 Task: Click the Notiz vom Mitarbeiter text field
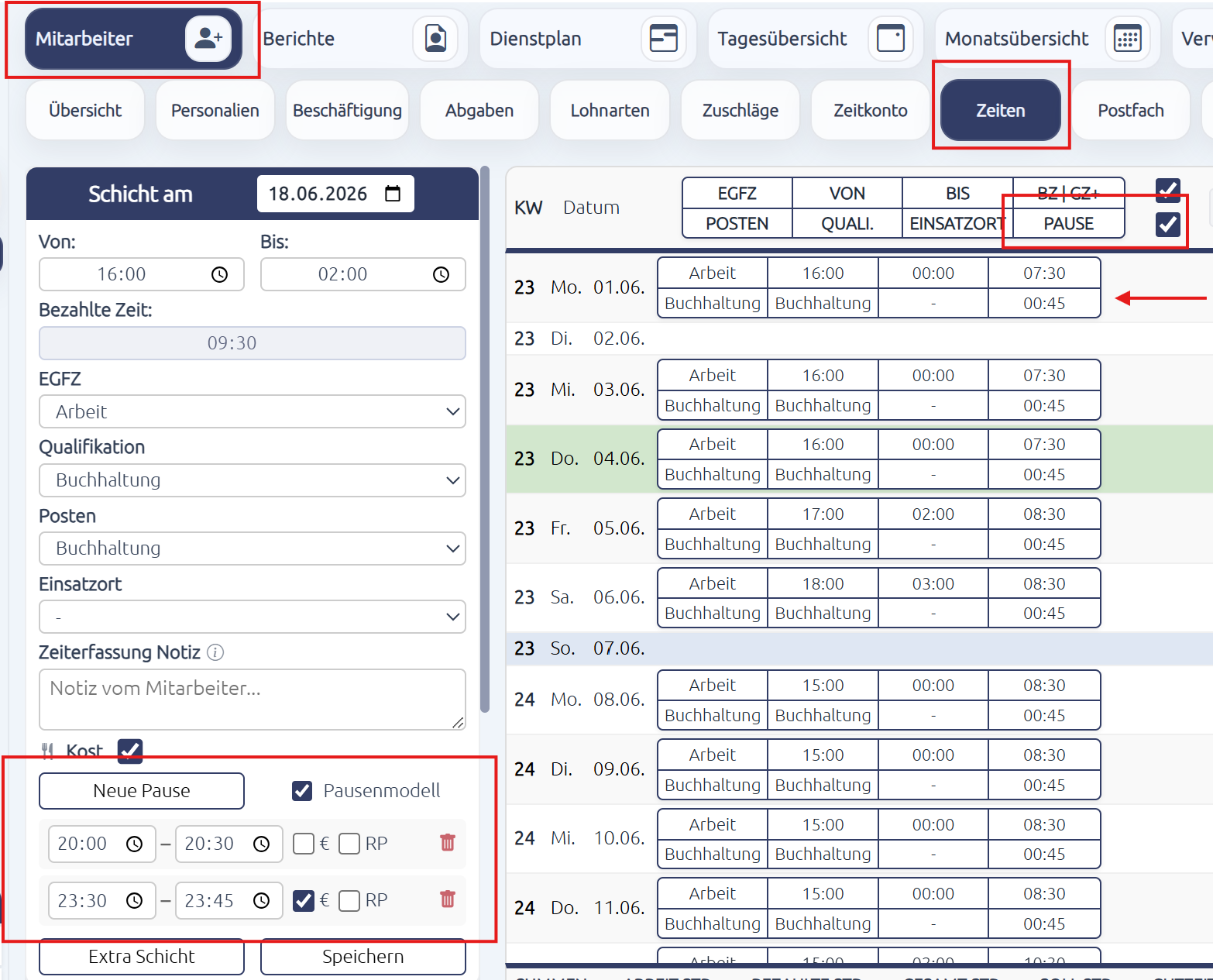(x=253, y=700)
